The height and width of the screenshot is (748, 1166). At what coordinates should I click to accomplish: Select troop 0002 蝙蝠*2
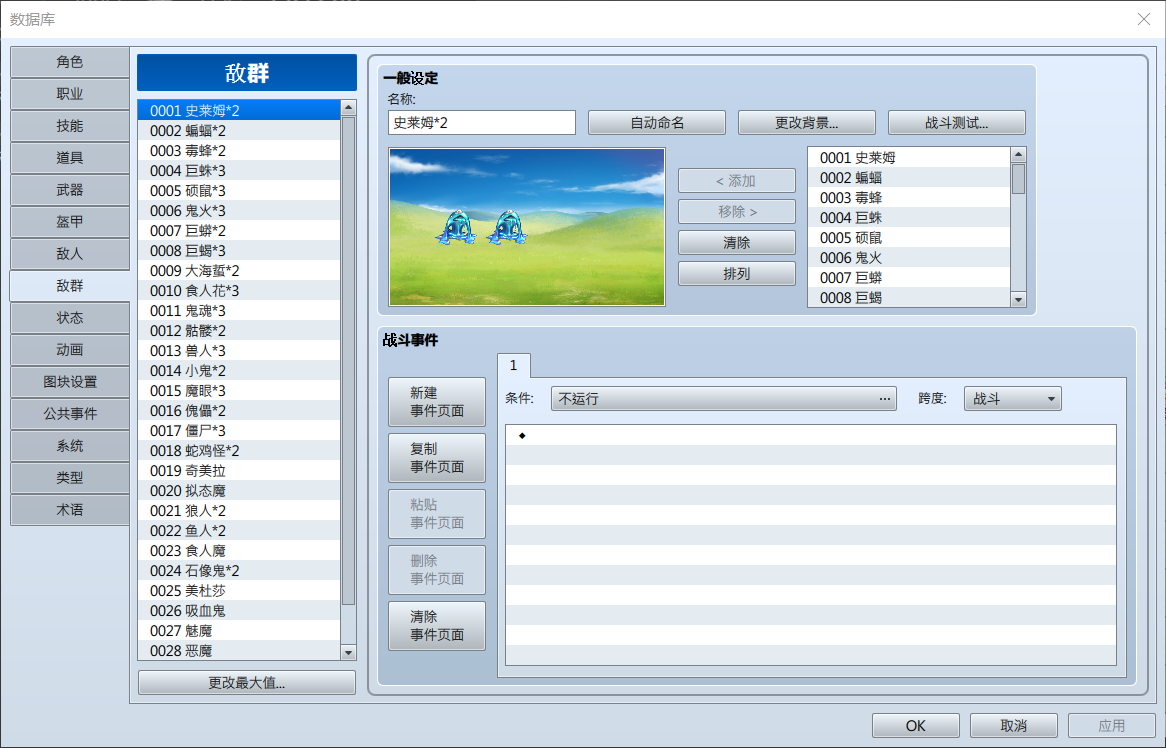239,131
